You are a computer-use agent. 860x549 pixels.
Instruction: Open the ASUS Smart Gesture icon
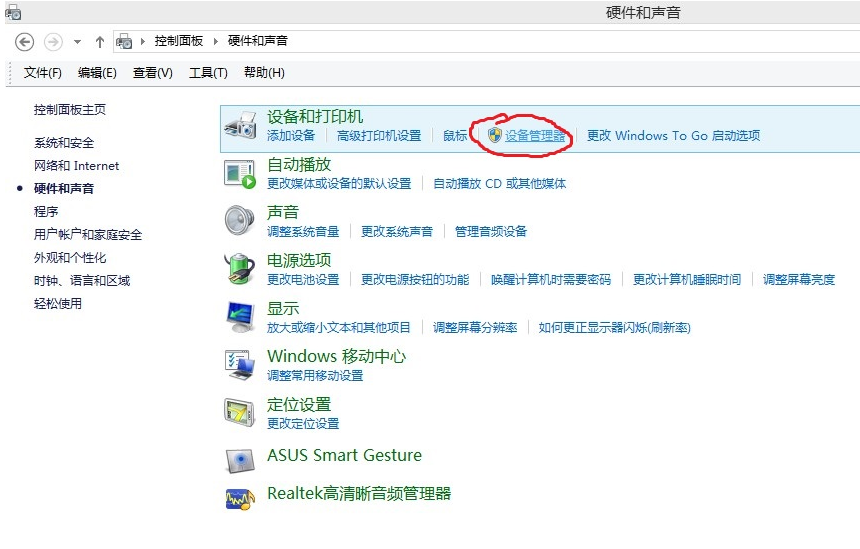click(x=240, y=459)
